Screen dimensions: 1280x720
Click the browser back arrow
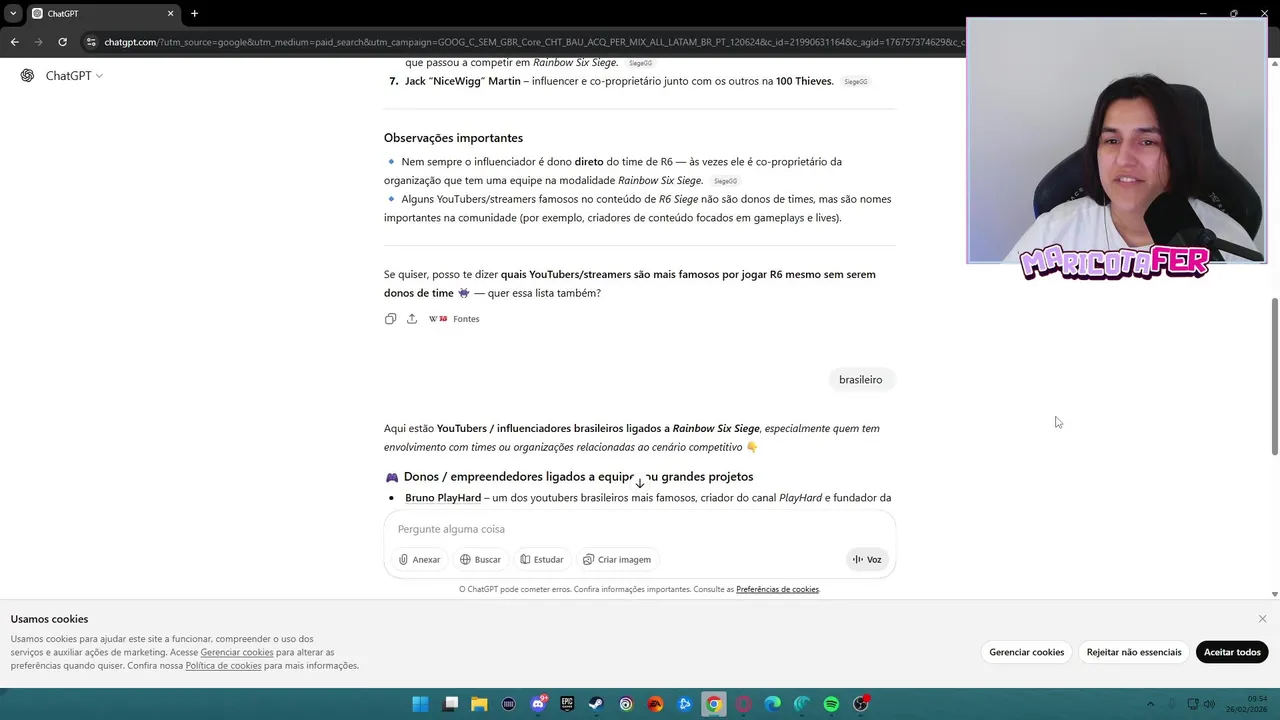click(14, 42)
